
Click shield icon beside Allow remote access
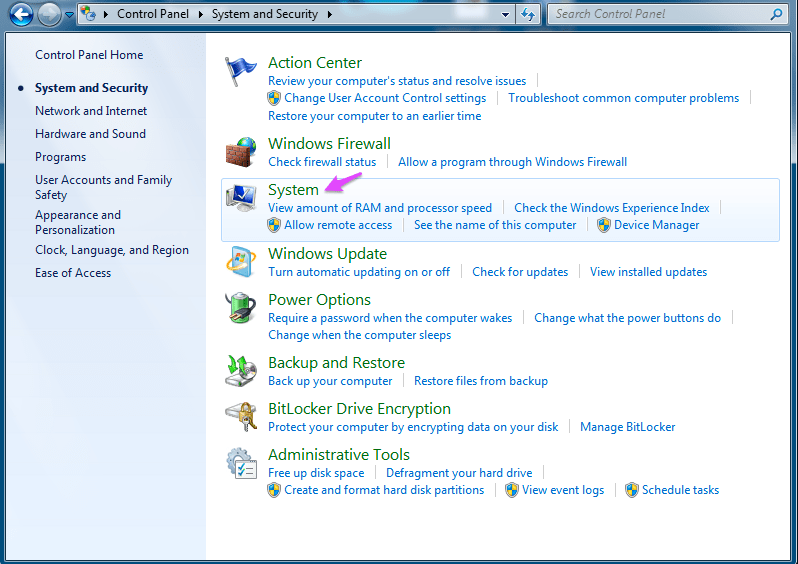click(x=274, y=225)
